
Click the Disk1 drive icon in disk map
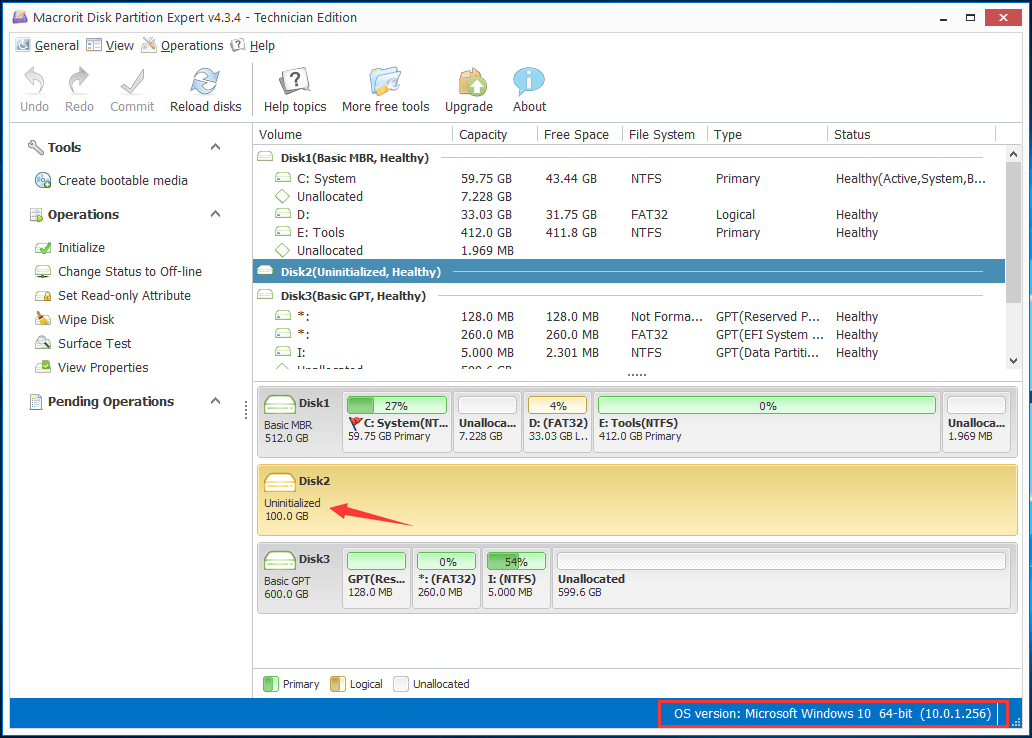(280, 404)
